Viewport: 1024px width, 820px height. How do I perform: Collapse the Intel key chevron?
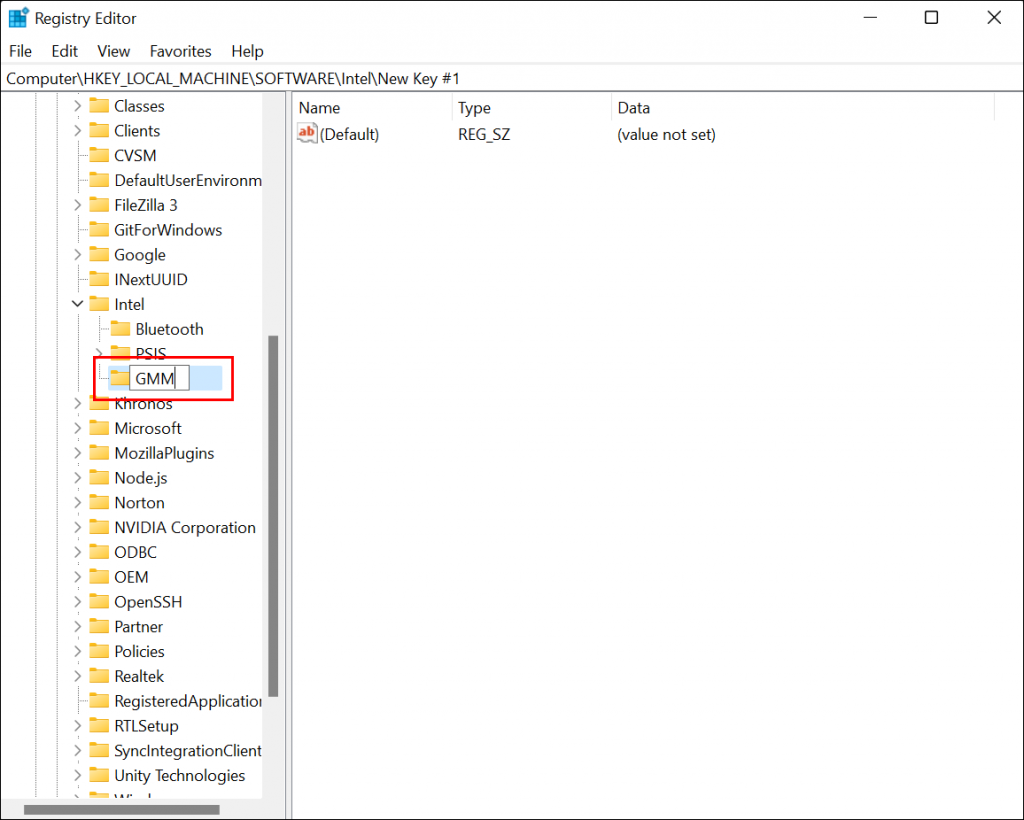tap(77, 303)
